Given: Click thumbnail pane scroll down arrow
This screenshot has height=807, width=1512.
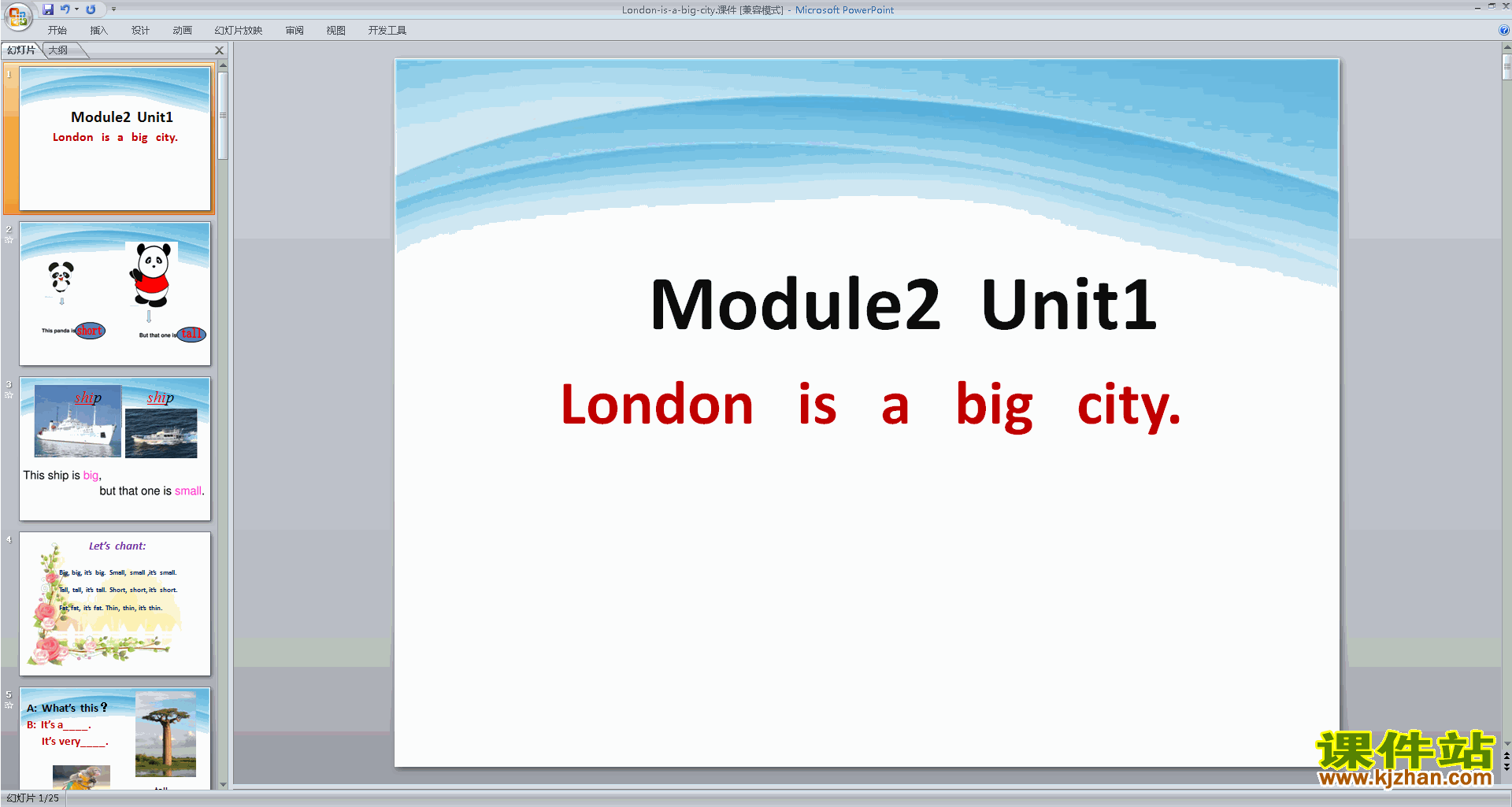Looking at the screenshot, I should (x=223, y=784).
